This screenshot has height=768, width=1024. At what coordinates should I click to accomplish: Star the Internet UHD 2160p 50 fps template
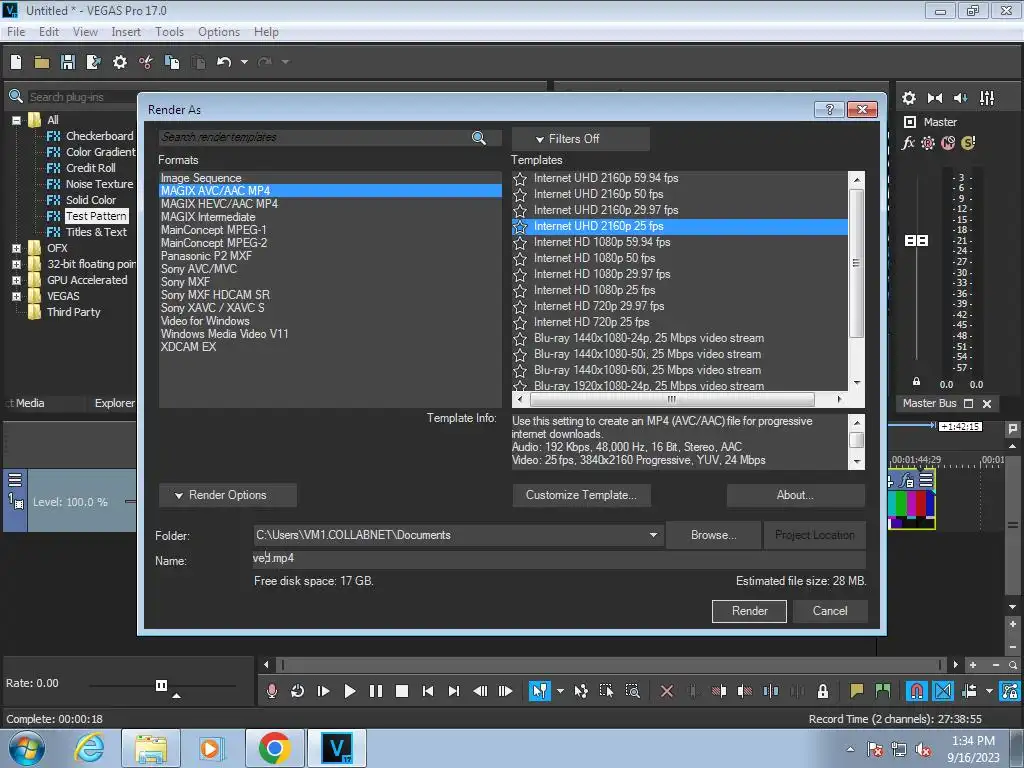(520, 195)
